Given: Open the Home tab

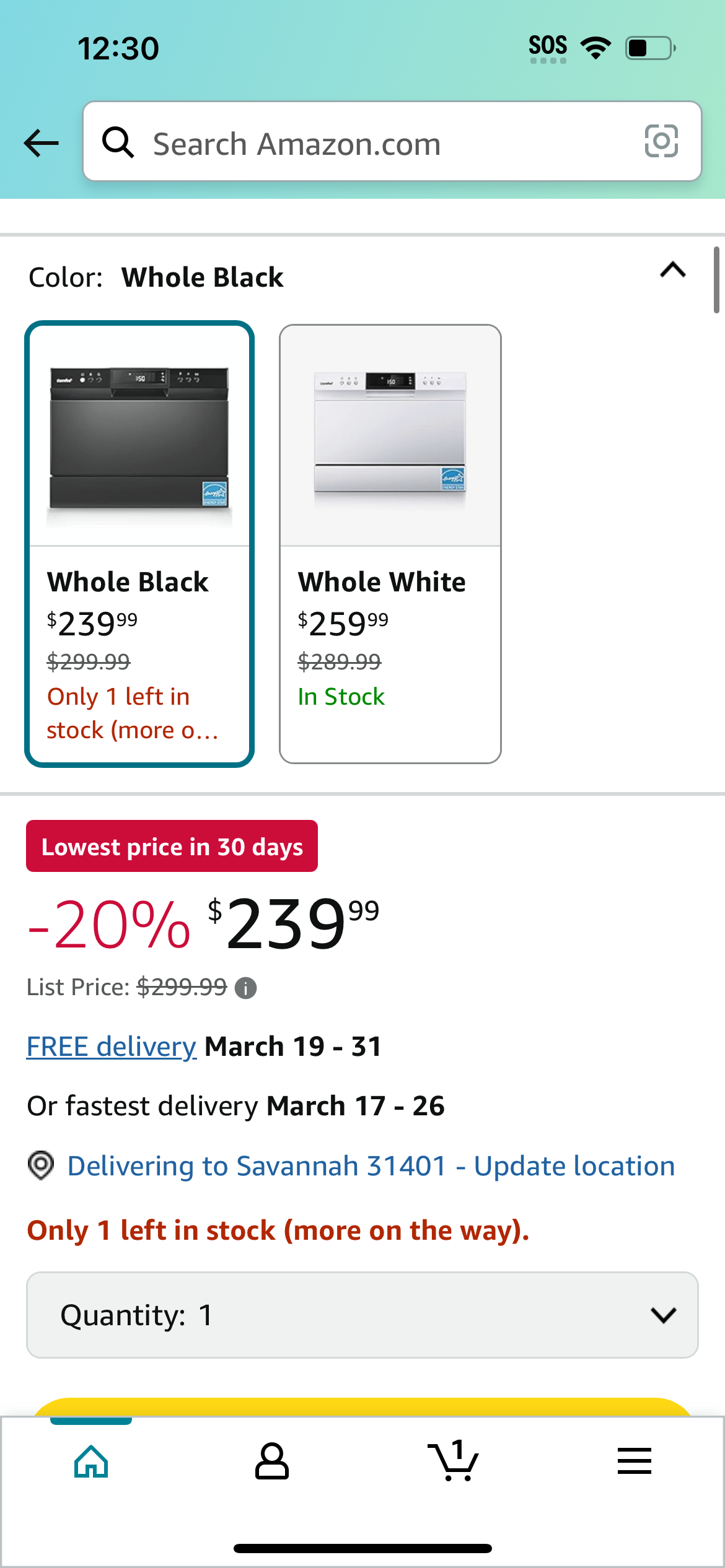Looking at the screenshot, I should pos(91,1461).
